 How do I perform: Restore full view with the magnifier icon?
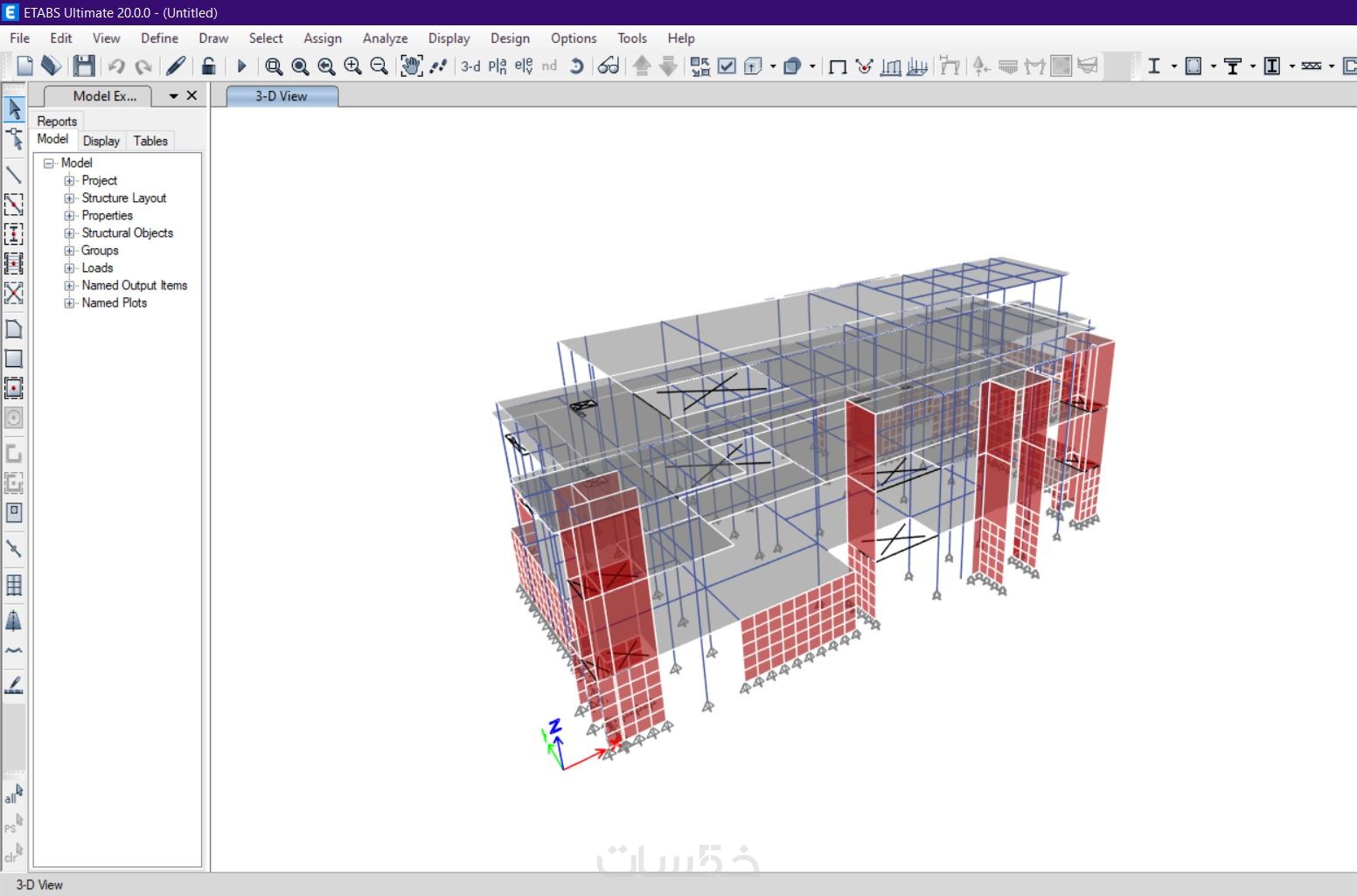300,66
